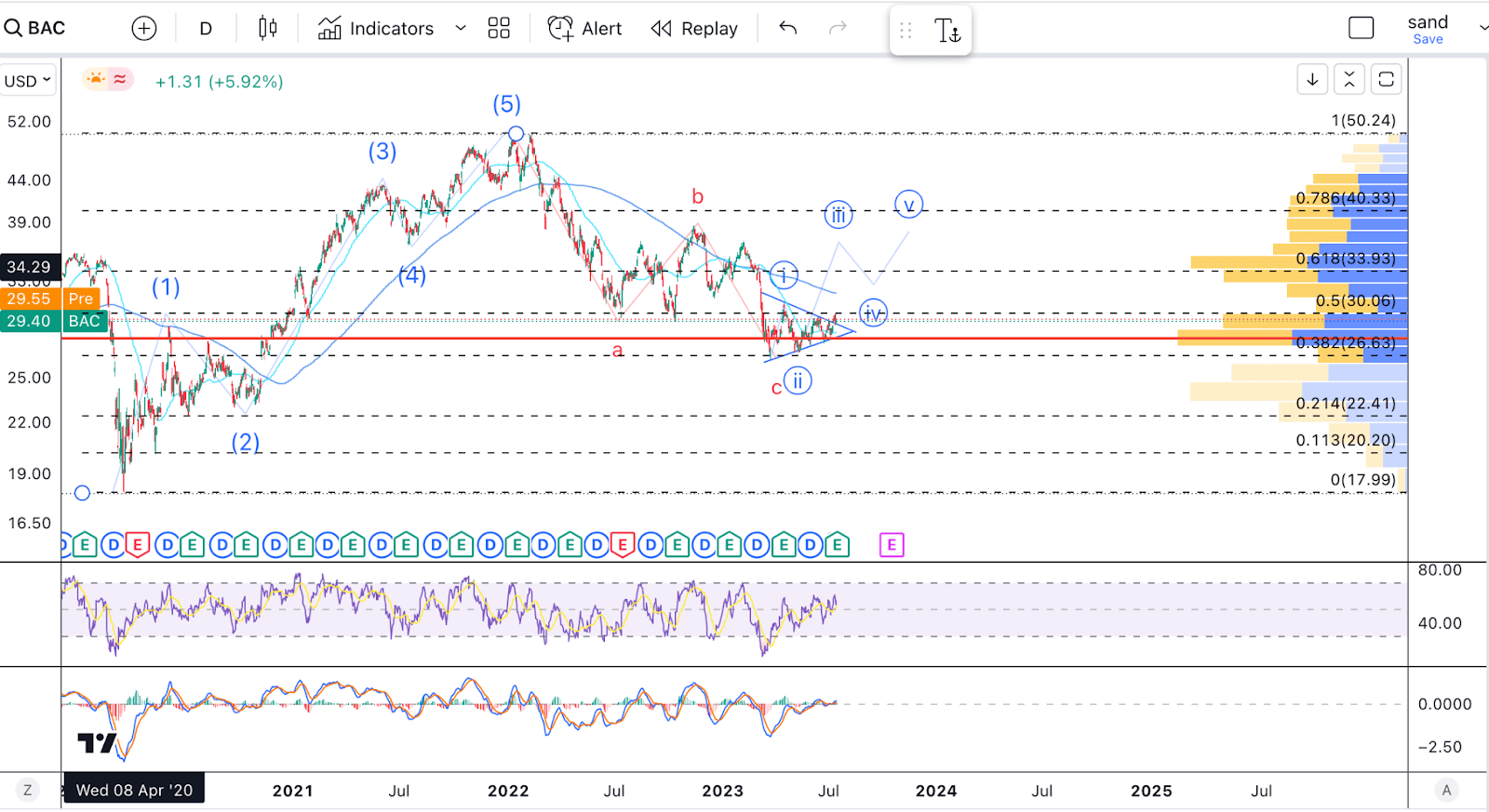Screen dimensions: 1489x812
Task: Toggle auto scale with A button
Action: 1446,791
